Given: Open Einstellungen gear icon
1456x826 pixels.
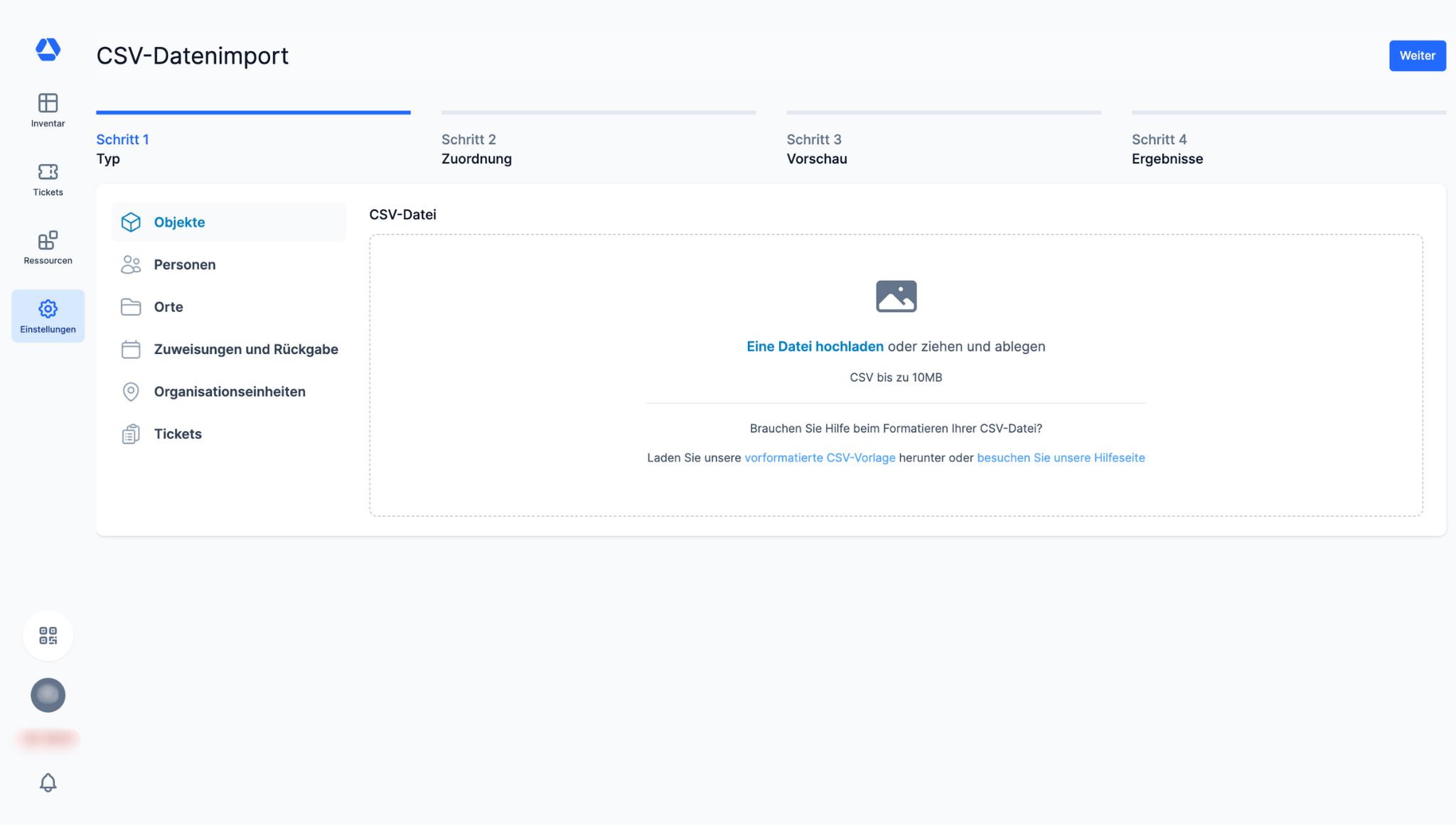Looking at the screenshot, I should (x=48, y=309).
